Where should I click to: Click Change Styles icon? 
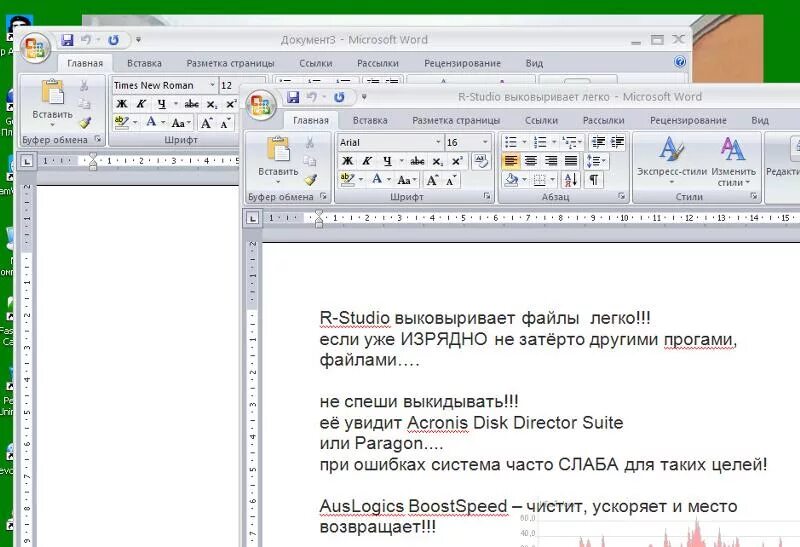coord(733,148)
